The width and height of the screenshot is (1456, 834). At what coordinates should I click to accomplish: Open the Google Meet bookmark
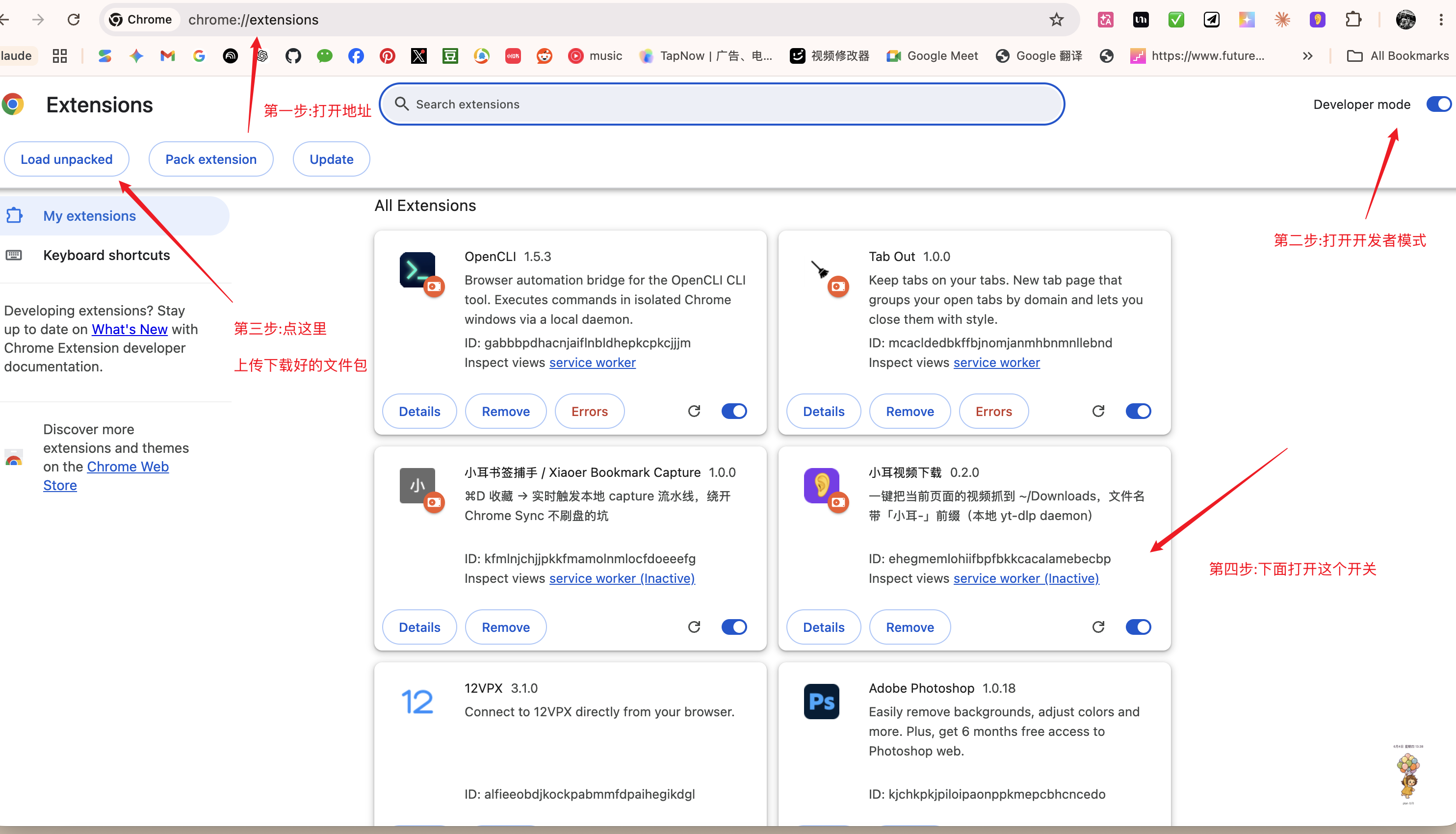pyautogui.click(x=932, y=55)
